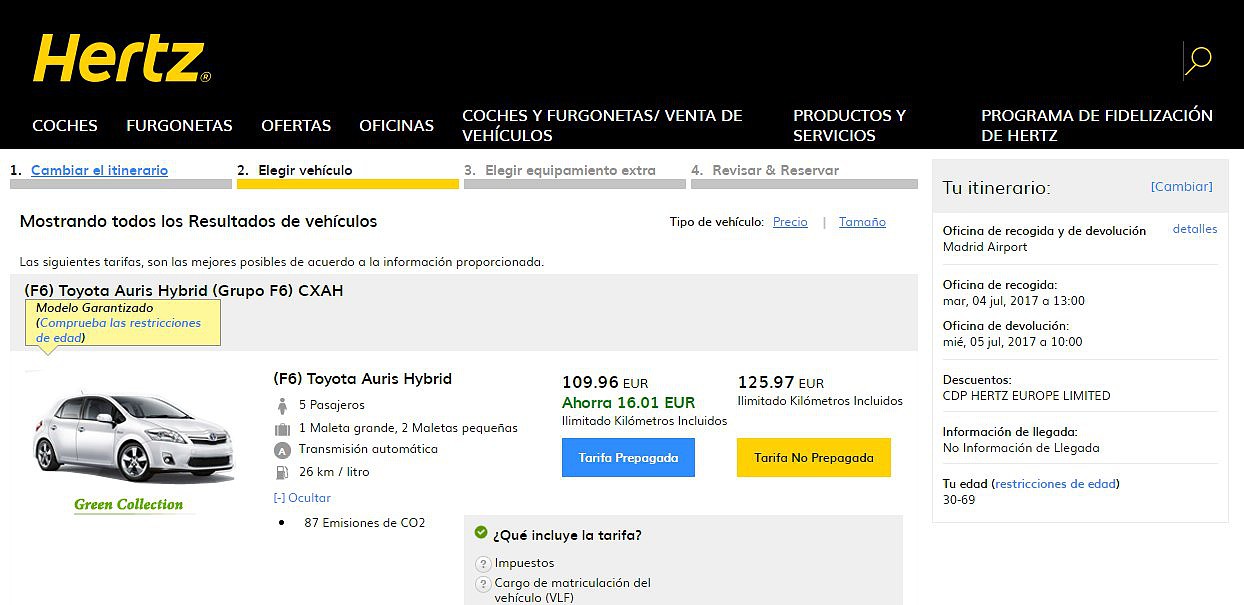
Task: Open the office detalles link
Action: click(x=1195, y=229)
